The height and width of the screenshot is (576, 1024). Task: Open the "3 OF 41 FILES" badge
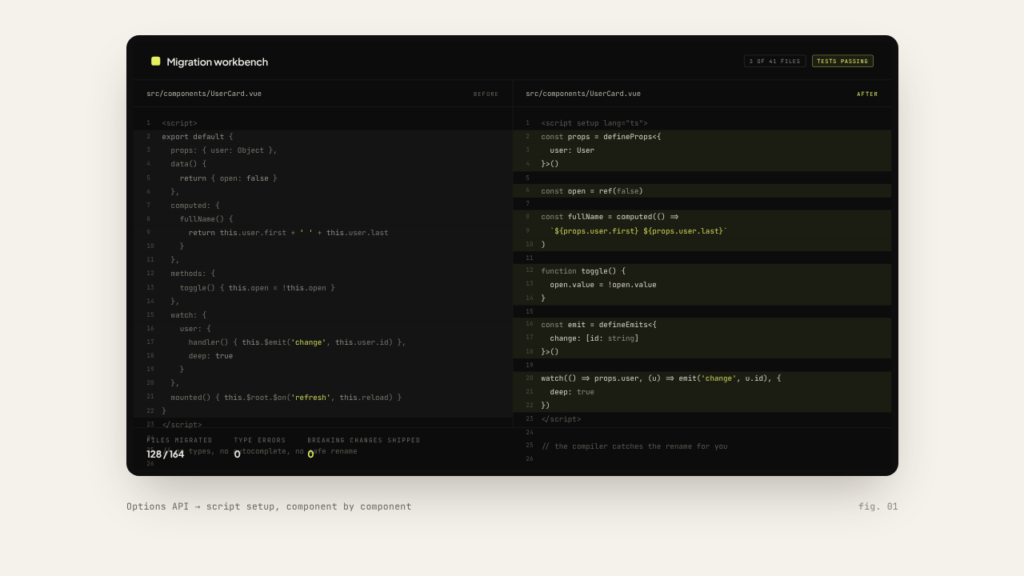click(x=775, y=61)
